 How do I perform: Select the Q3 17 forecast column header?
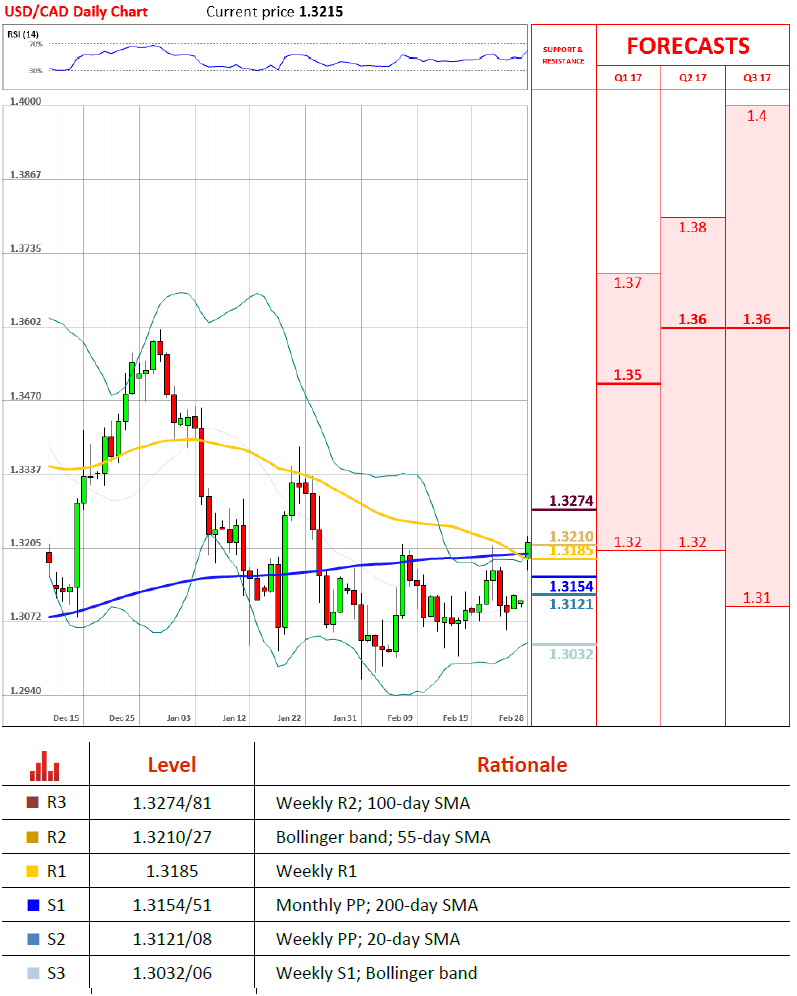coord(757,77)
